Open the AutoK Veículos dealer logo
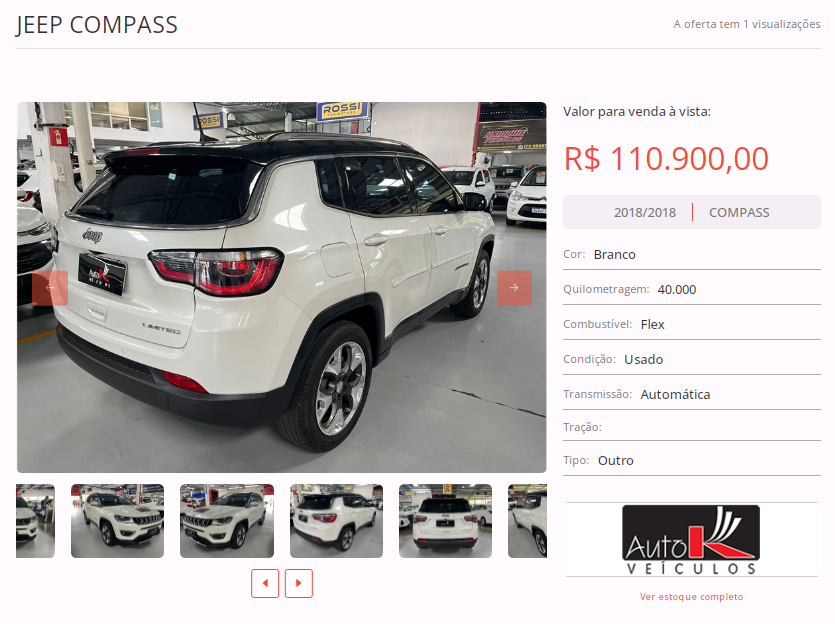 pos(691,539)
